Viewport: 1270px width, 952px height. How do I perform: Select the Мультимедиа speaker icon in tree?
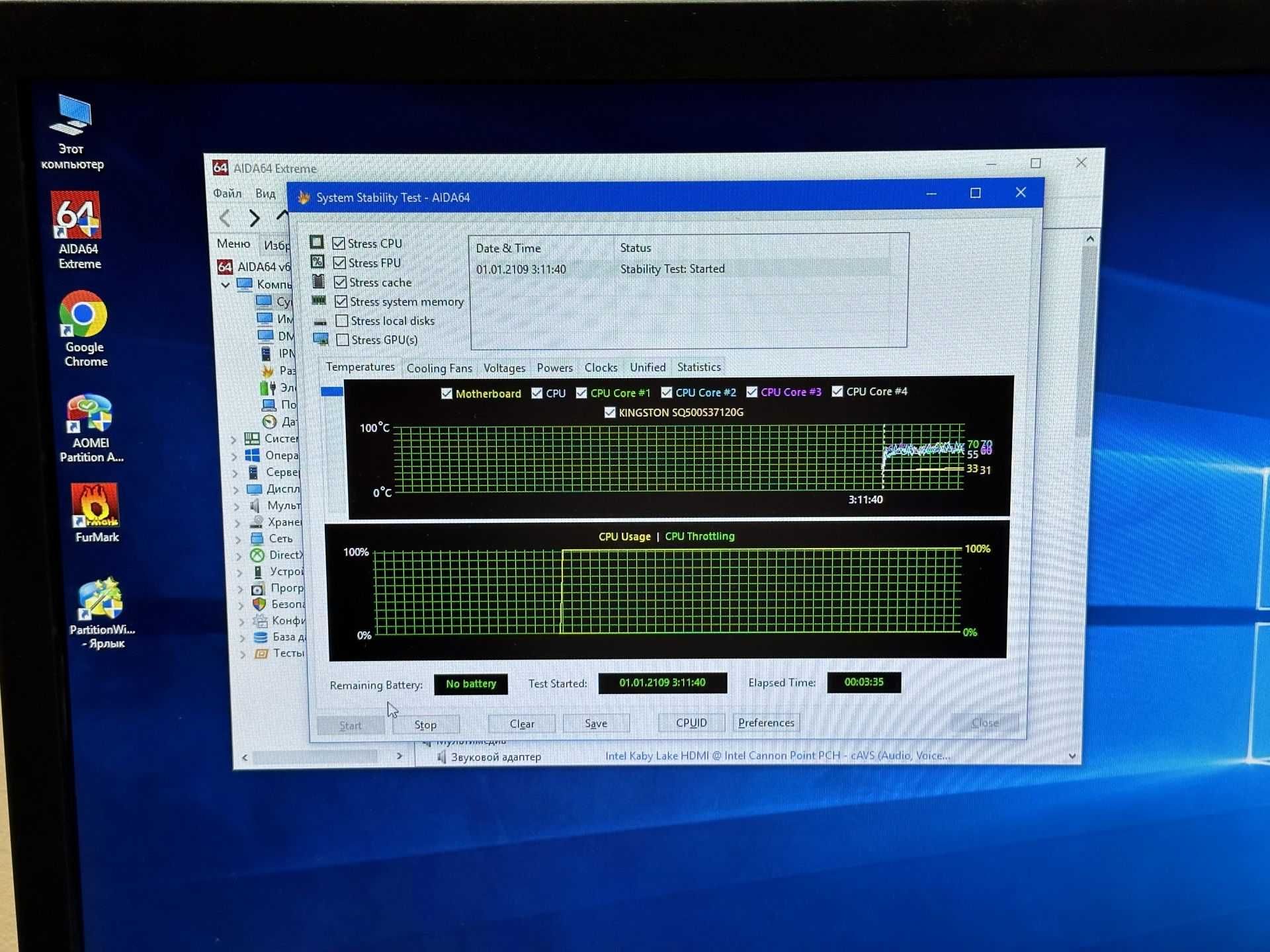255,506
